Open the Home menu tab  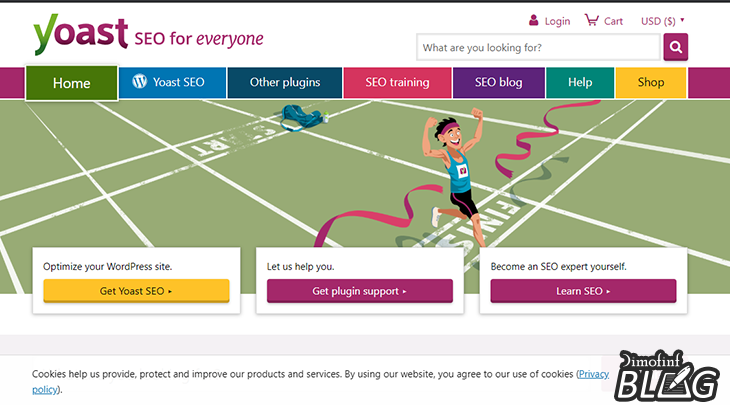pos(72,83)
